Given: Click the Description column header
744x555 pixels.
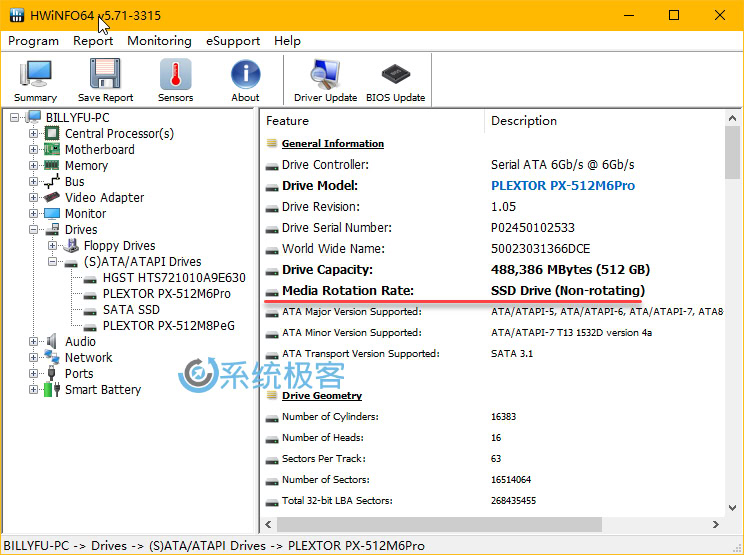Looking at the screenshot, I should click(x=604, y=121).
